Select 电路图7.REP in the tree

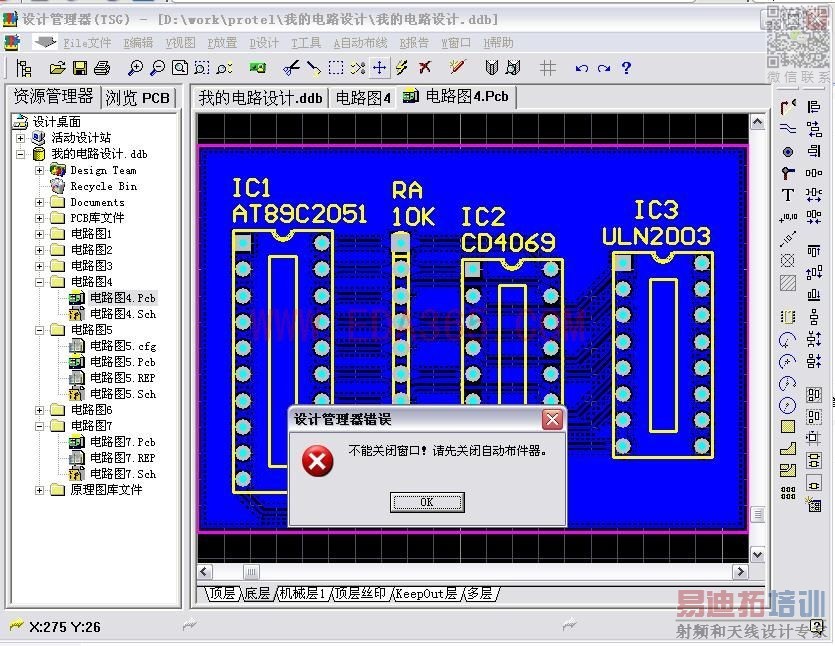[x=123, y=458]
